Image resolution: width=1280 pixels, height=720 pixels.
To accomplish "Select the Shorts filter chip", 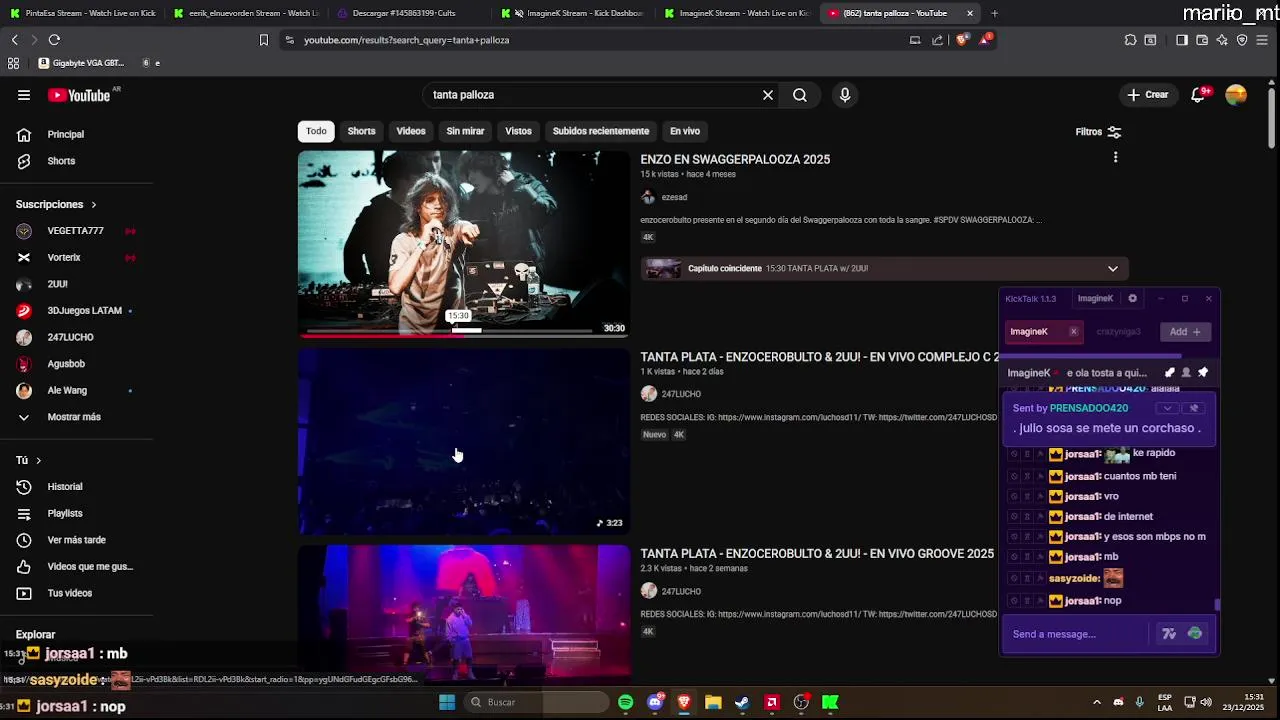I will click(361, 131).
